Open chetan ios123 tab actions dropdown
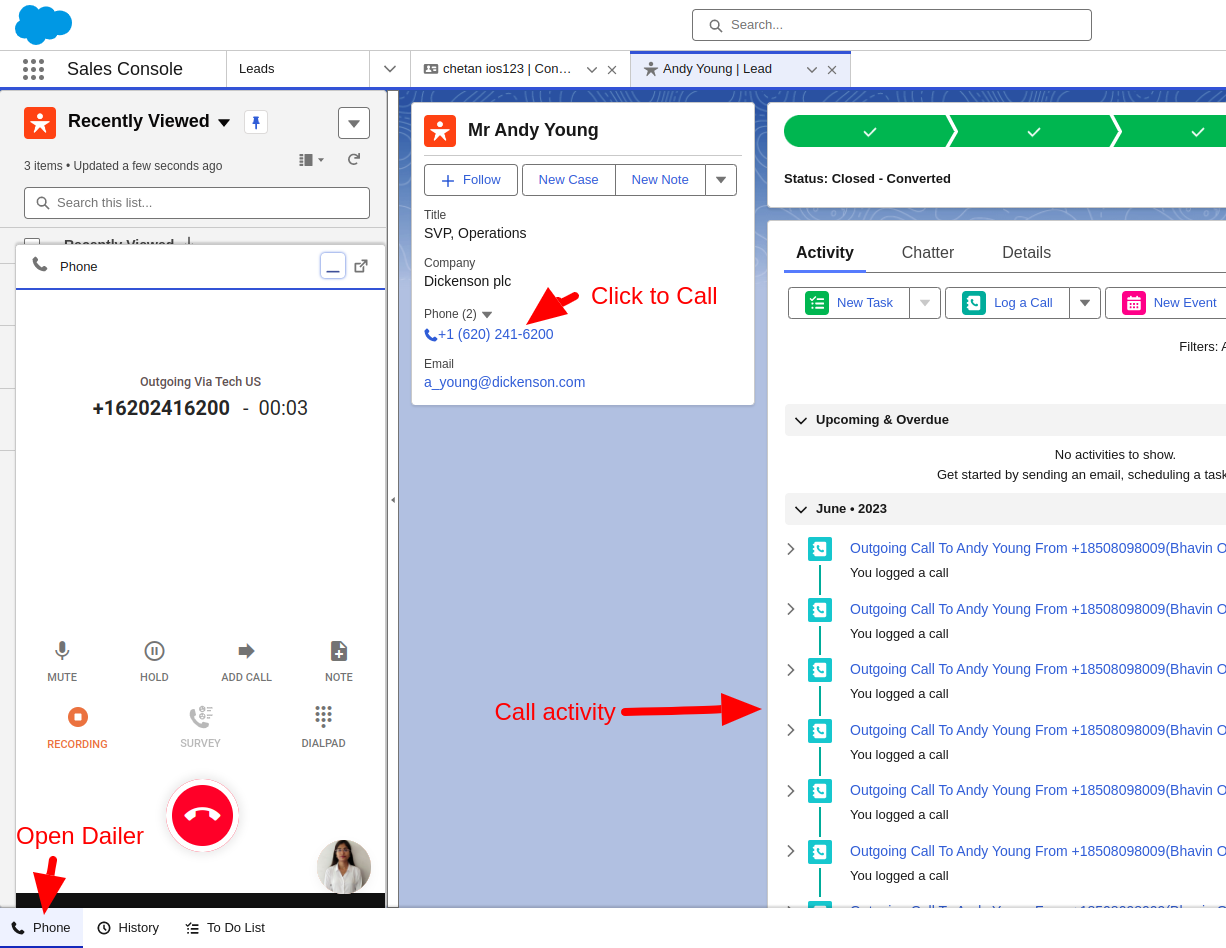The image size is (1226, 948). click(592, 70)
